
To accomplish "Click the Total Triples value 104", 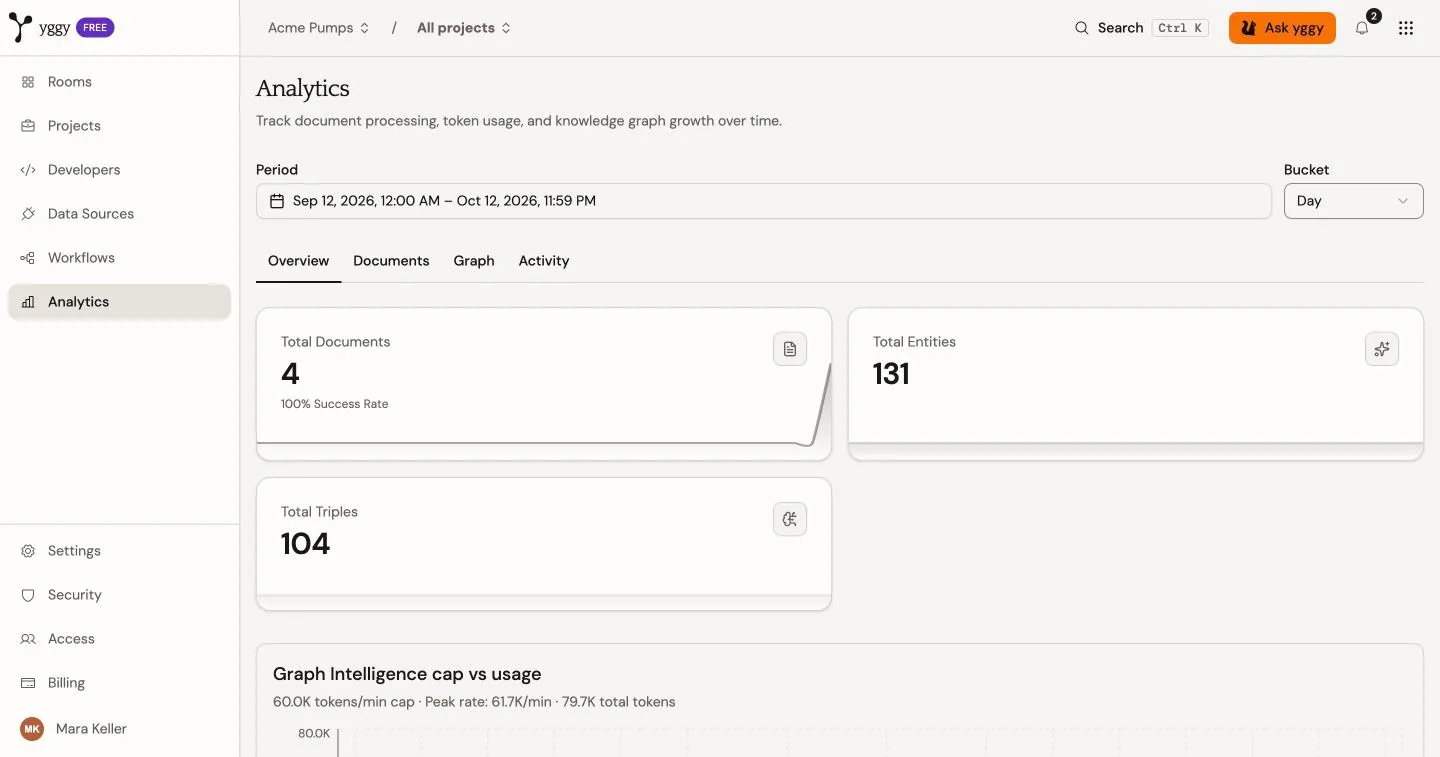I will point(305,544).
